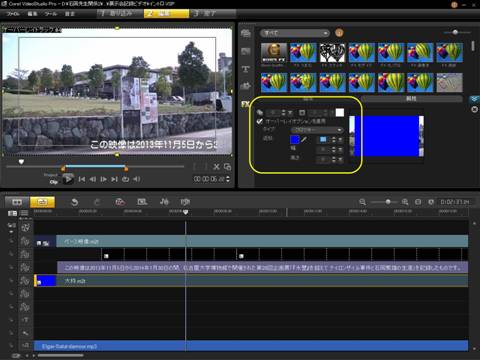This screenshot has height=360, width=480.
Task: Click the Redo arrow in timeline toolbar
Action: pyautogui.click(x=97, y=202)
